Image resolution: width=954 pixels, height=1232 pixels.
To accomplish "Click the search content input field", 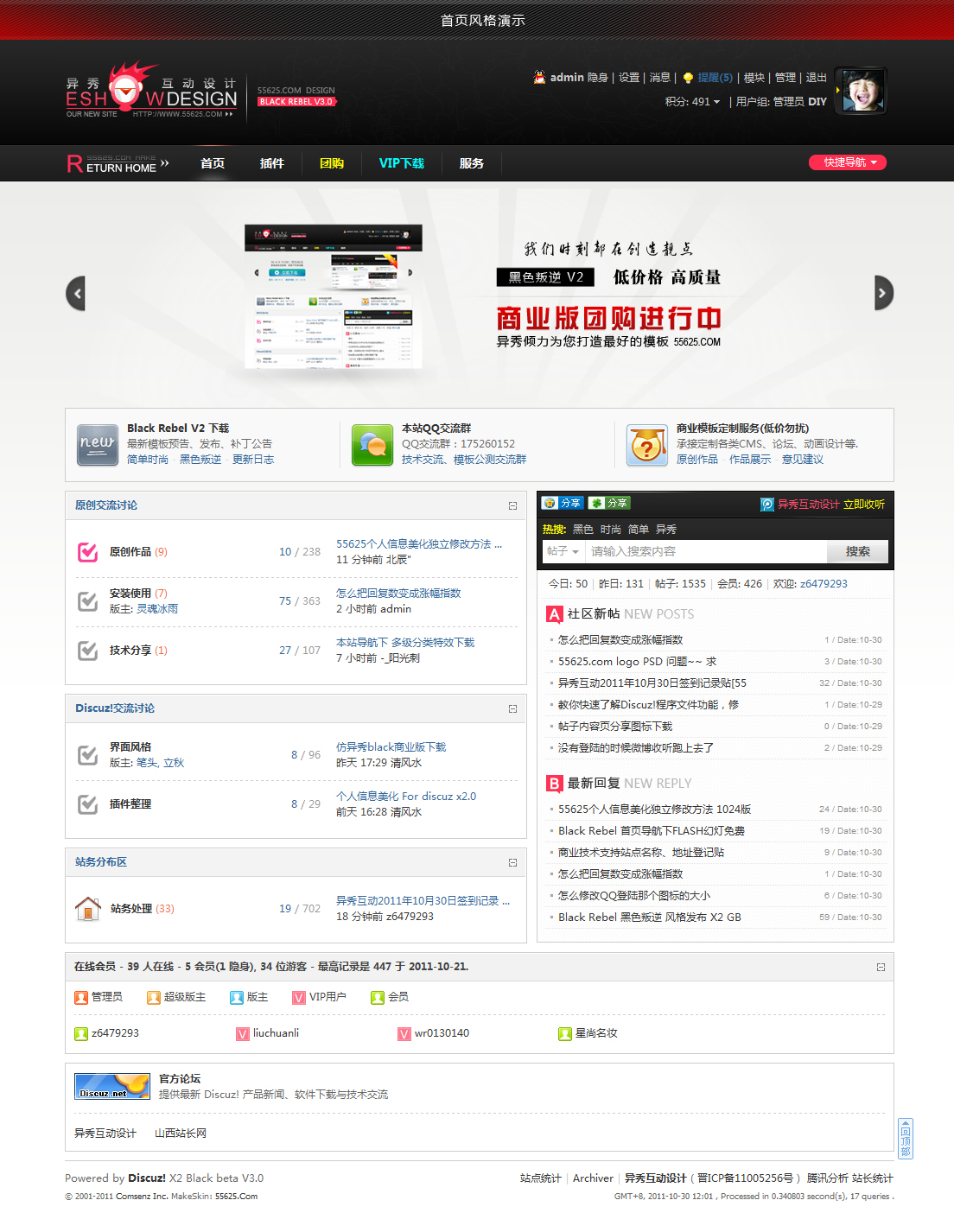I will click(706, 551).
